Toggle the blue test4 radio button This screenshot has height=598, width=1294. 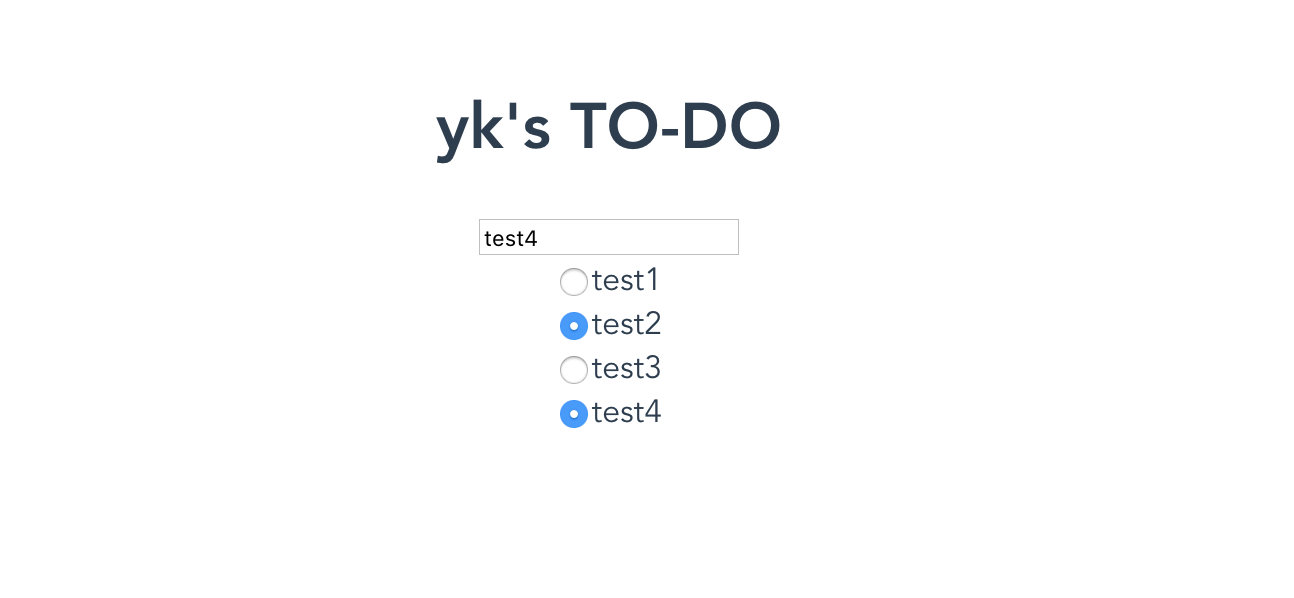point(573,414)
